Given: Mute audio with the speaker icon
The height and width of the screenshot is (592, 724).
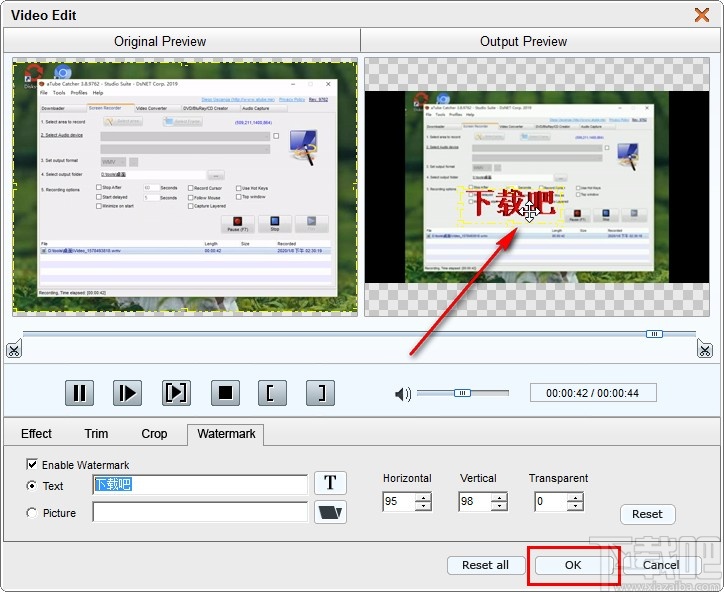Looking at the screenshot, I should 403,394.
